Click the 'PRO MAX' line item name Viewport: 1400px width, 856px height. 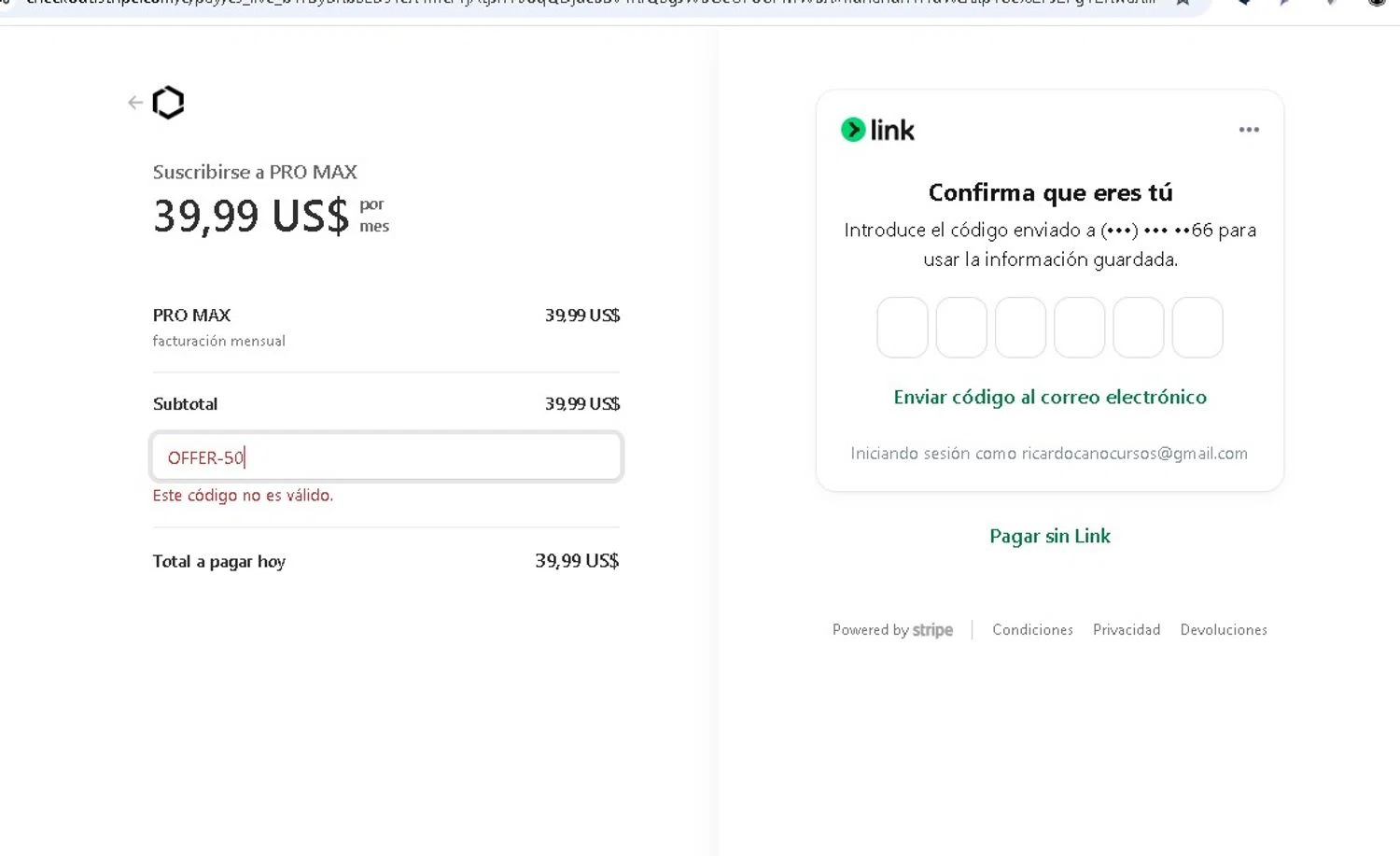[x=191, y=316]
